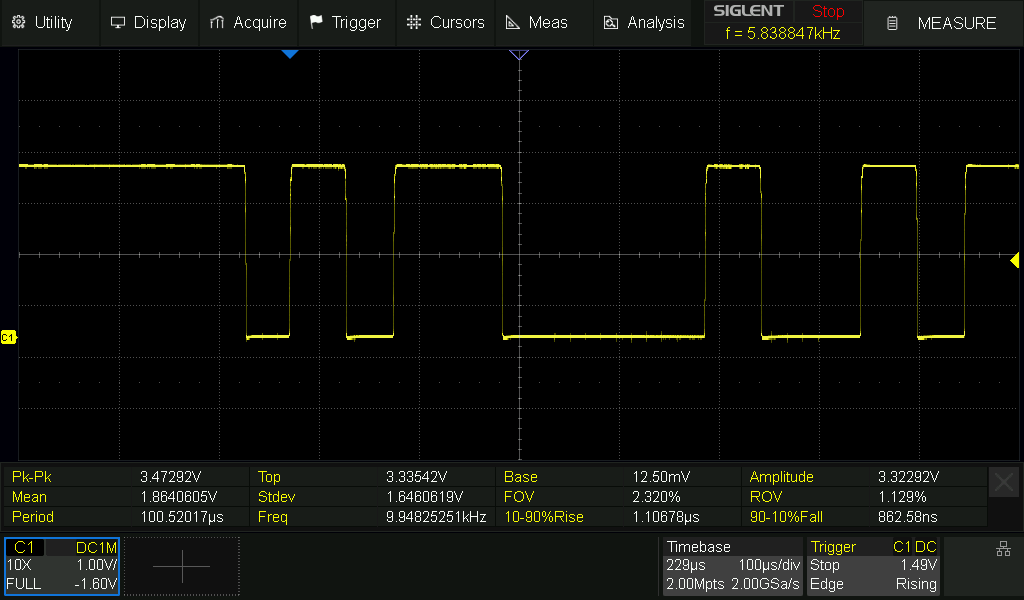
Task: Click the 1.00V/ vertical scale value
Action: click(x=97, y=565)
